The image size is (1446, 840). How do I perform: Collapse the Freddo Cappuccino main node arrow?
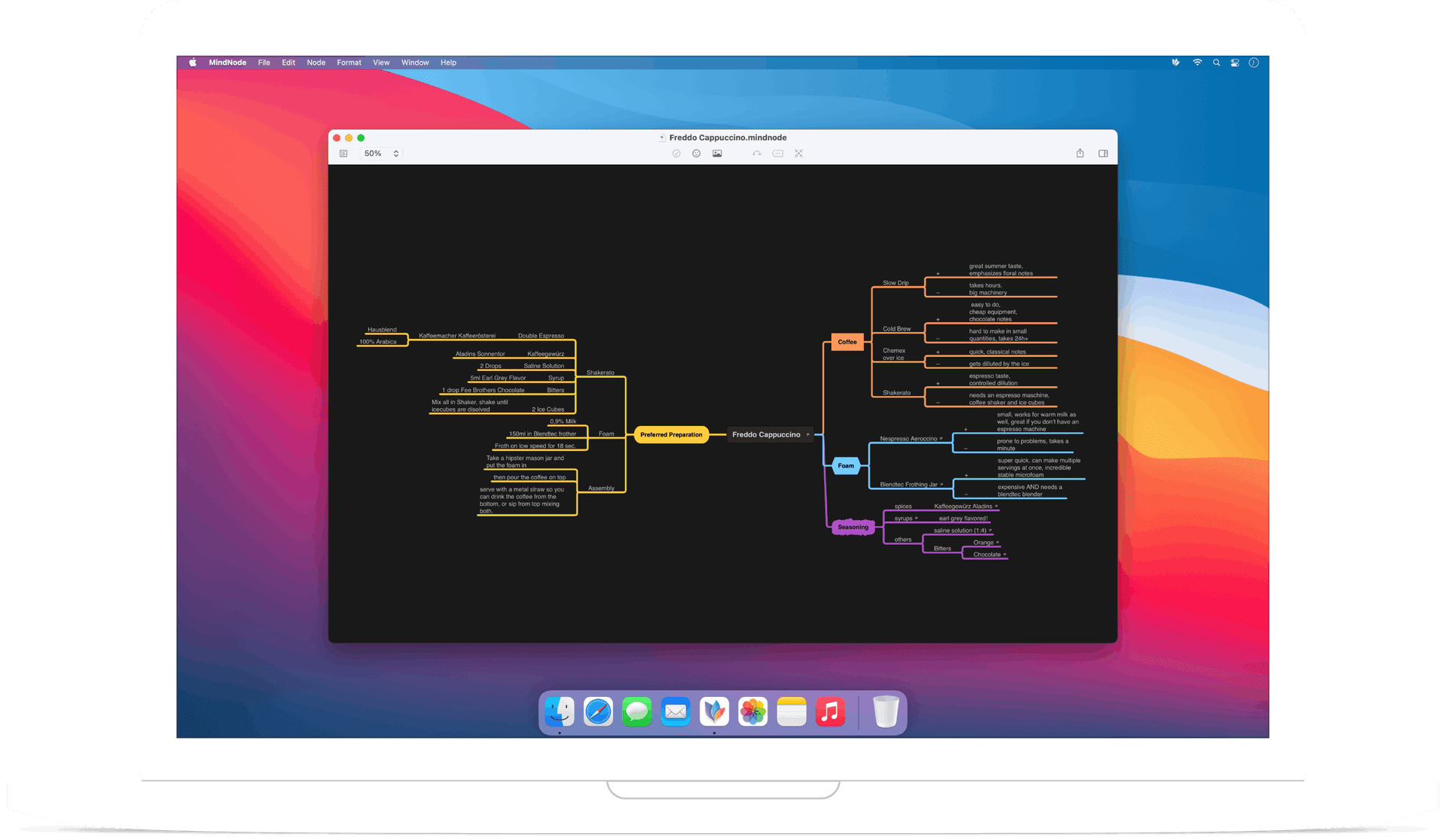[808, 434]
